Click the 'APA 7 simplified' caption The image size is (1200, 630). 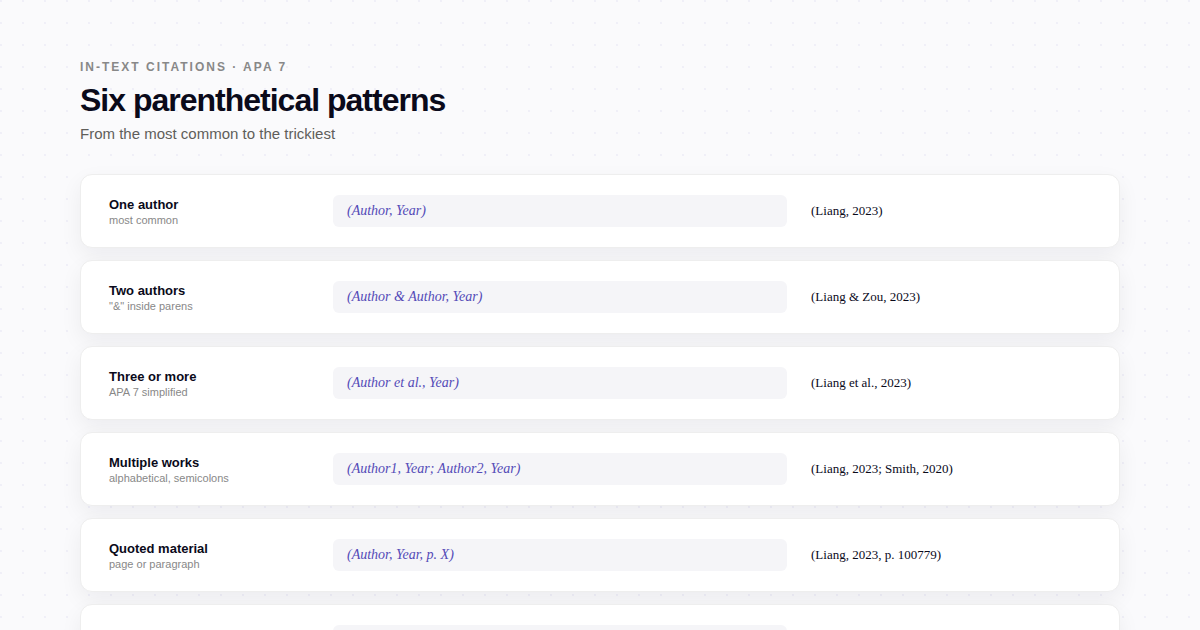(x=148, y=392)
